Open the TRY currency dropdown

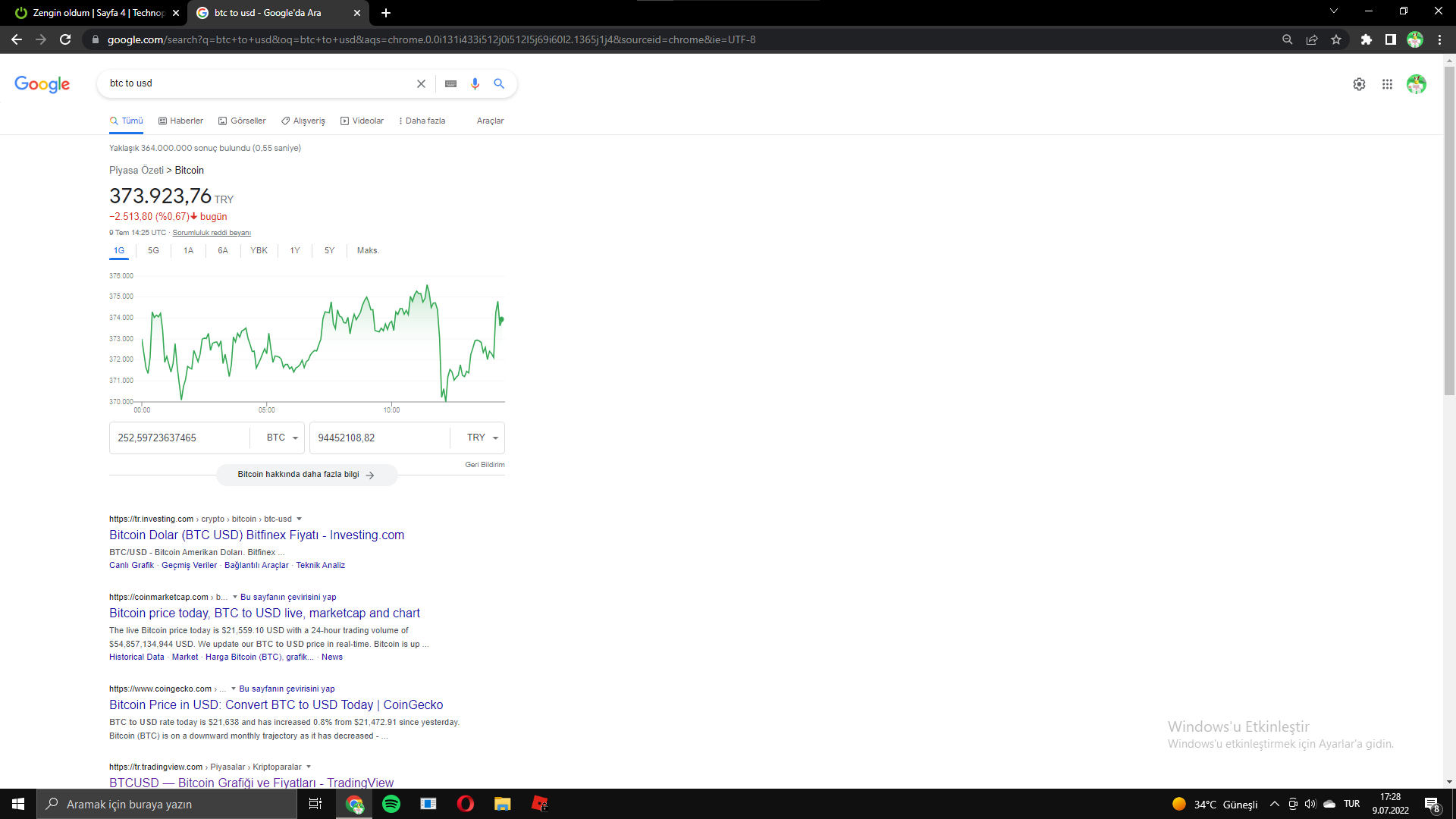(x=482, y=438)
